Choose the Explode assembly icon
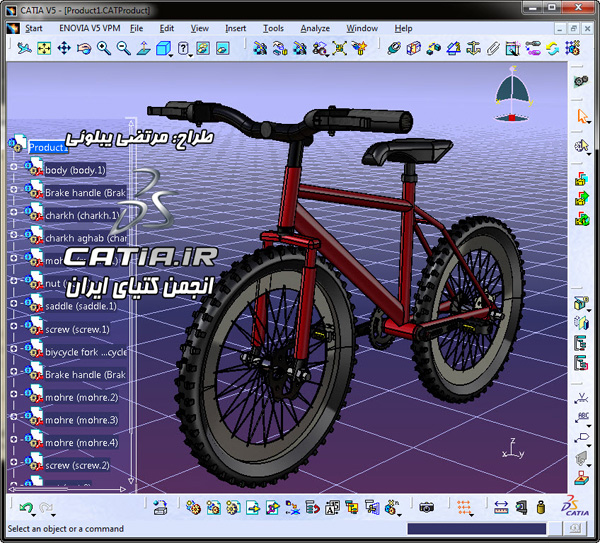Screen dimensions: 600x543 click(x=339, y=49)
